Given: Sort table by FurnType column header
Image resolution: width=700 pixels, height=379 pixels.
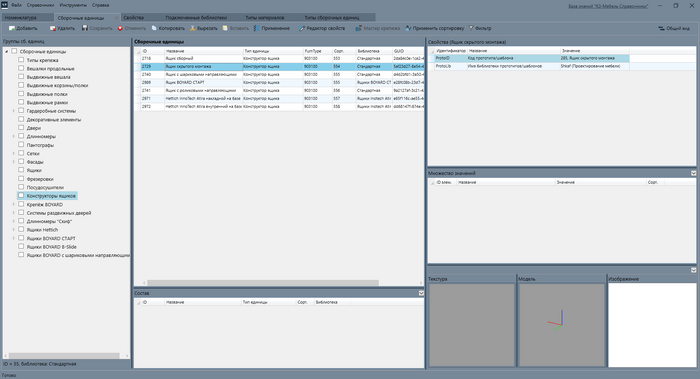Looking at the screenshot, I should coord(317,51).
